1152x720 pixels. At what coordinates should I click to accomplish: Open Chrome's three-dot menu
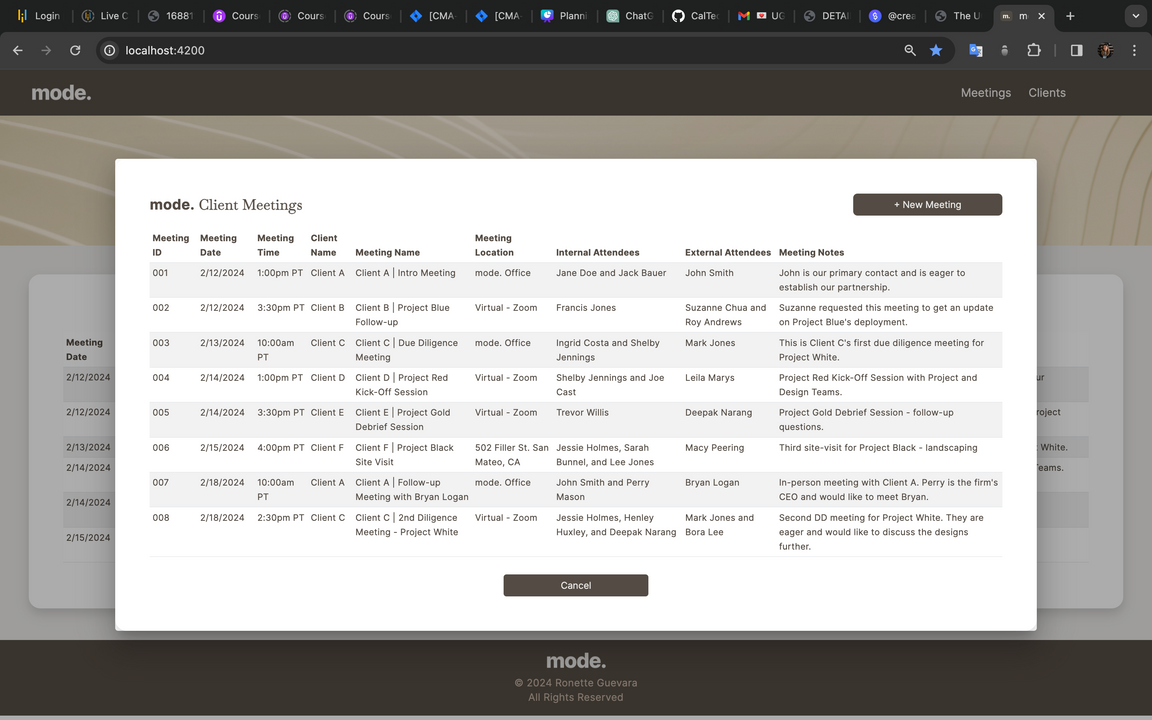pyautogui.click(x=1134, y=50)
